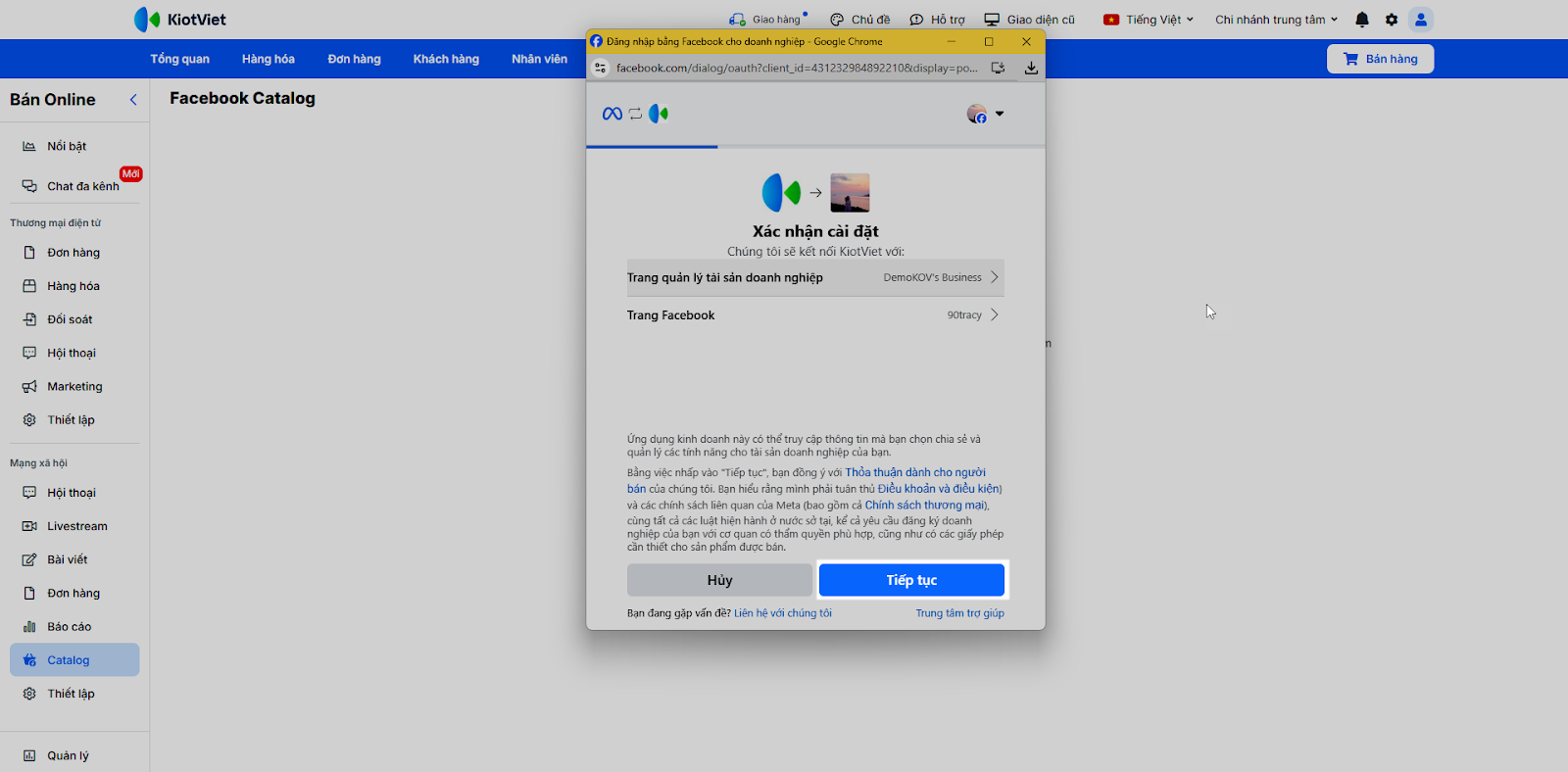Click the 90tracy page thumbnail image
Viewport: 1568px width, 772px height.
(850, 193)
